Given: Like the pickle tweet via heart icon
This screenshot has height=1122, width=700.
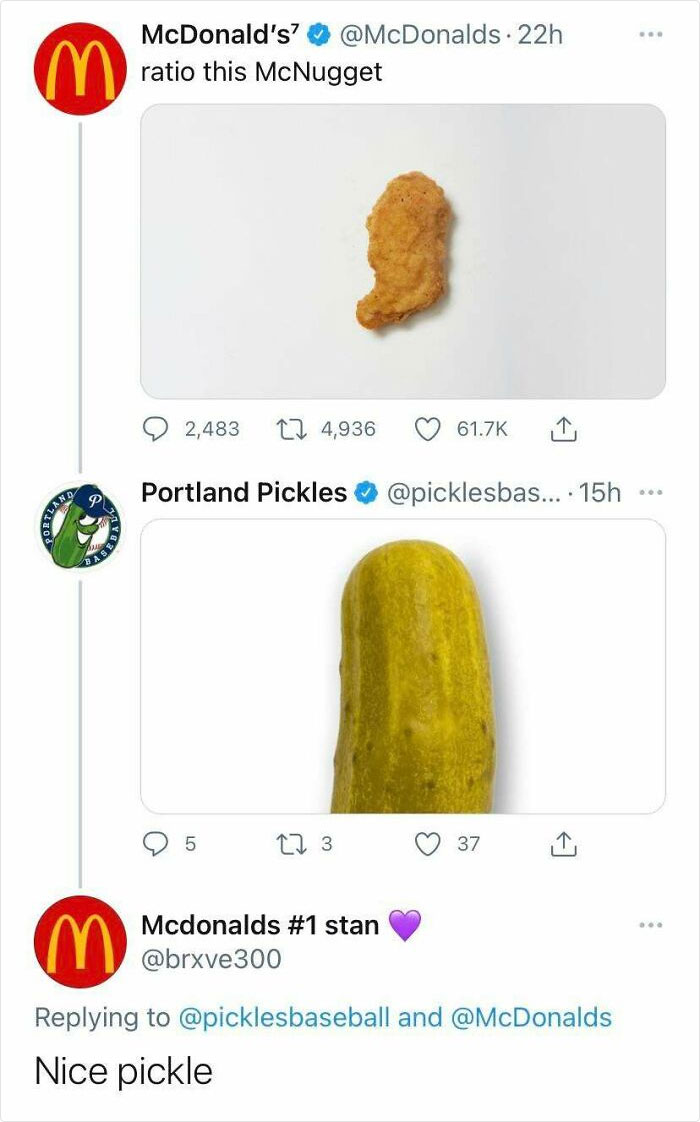Looking at the screenshot, I should coord(428,843).
